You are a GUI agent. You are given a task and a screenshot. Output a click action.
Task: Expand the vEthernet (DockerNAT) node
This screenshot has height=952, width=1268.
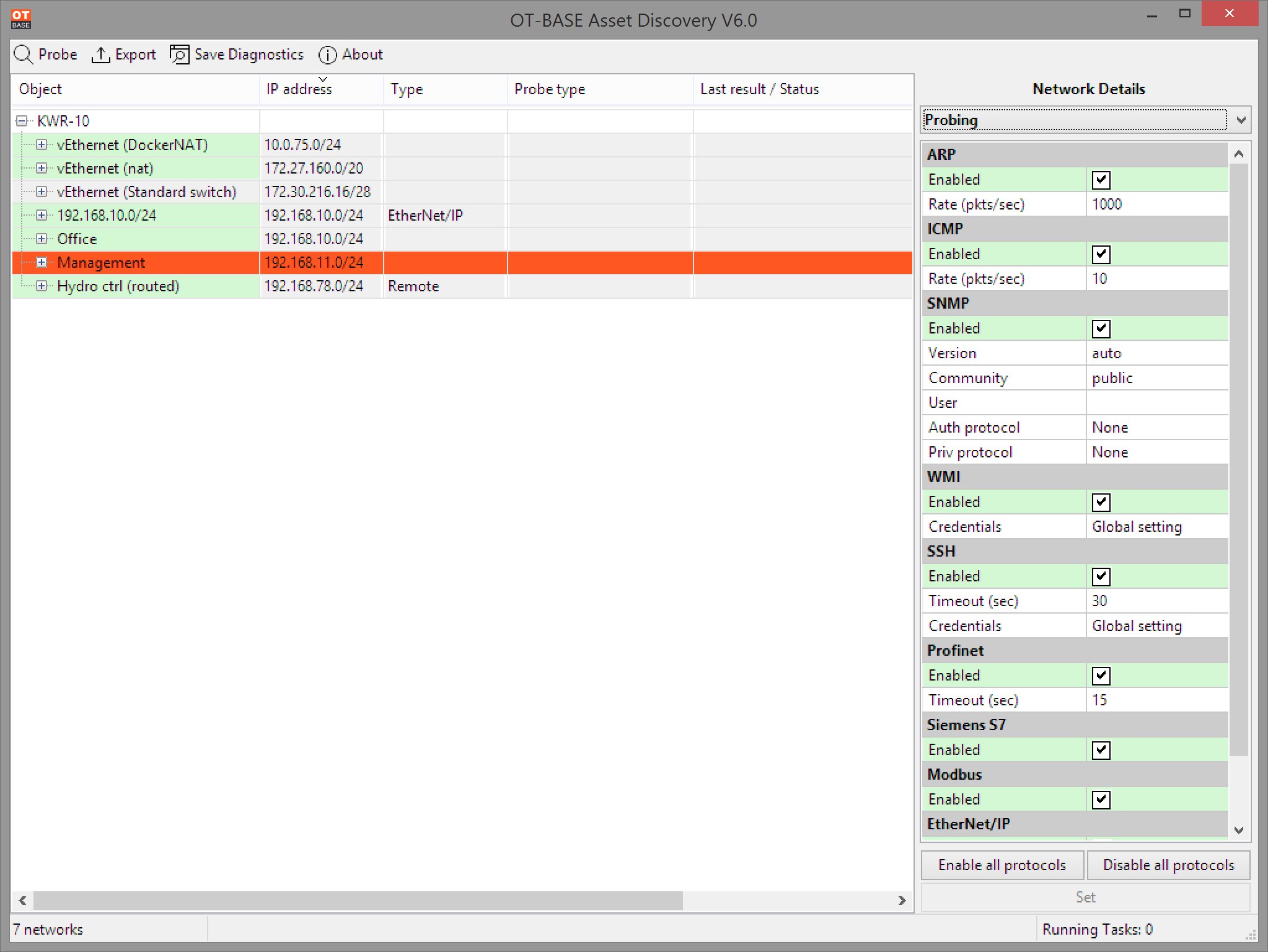[42, 144]
